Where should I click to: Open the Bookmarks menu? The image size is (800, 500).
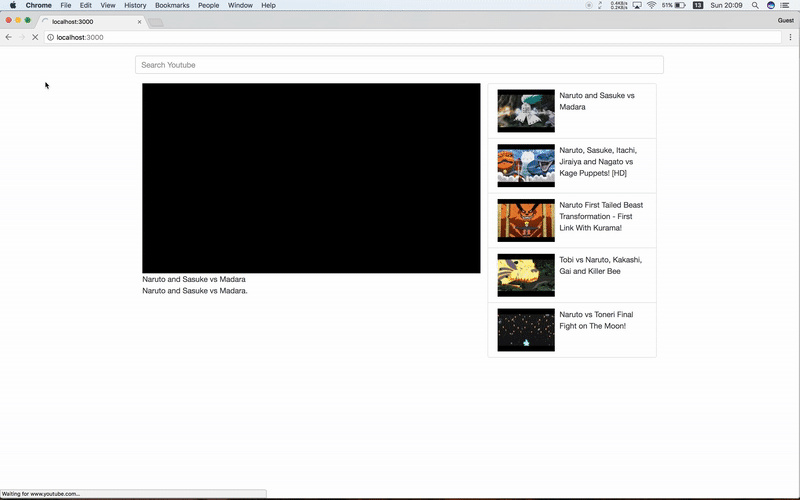171,5
